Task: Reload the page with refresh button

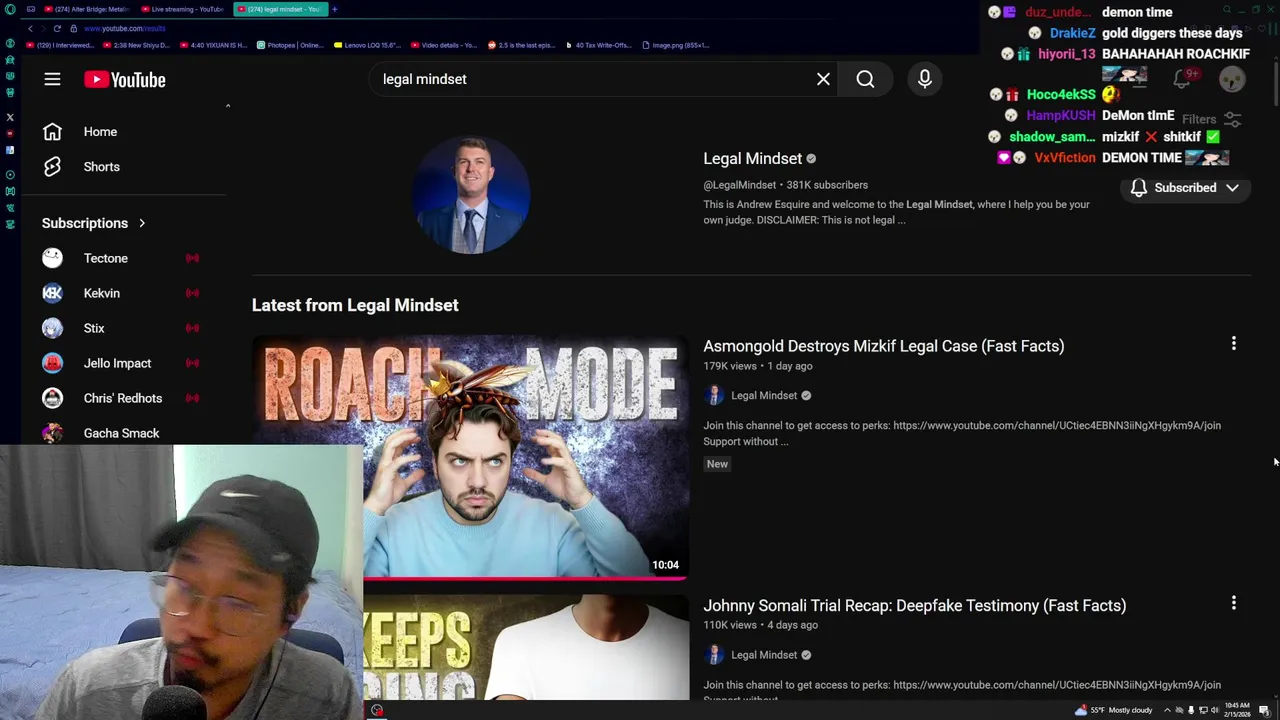Action: pyautogui.click(x=57, y=28)
